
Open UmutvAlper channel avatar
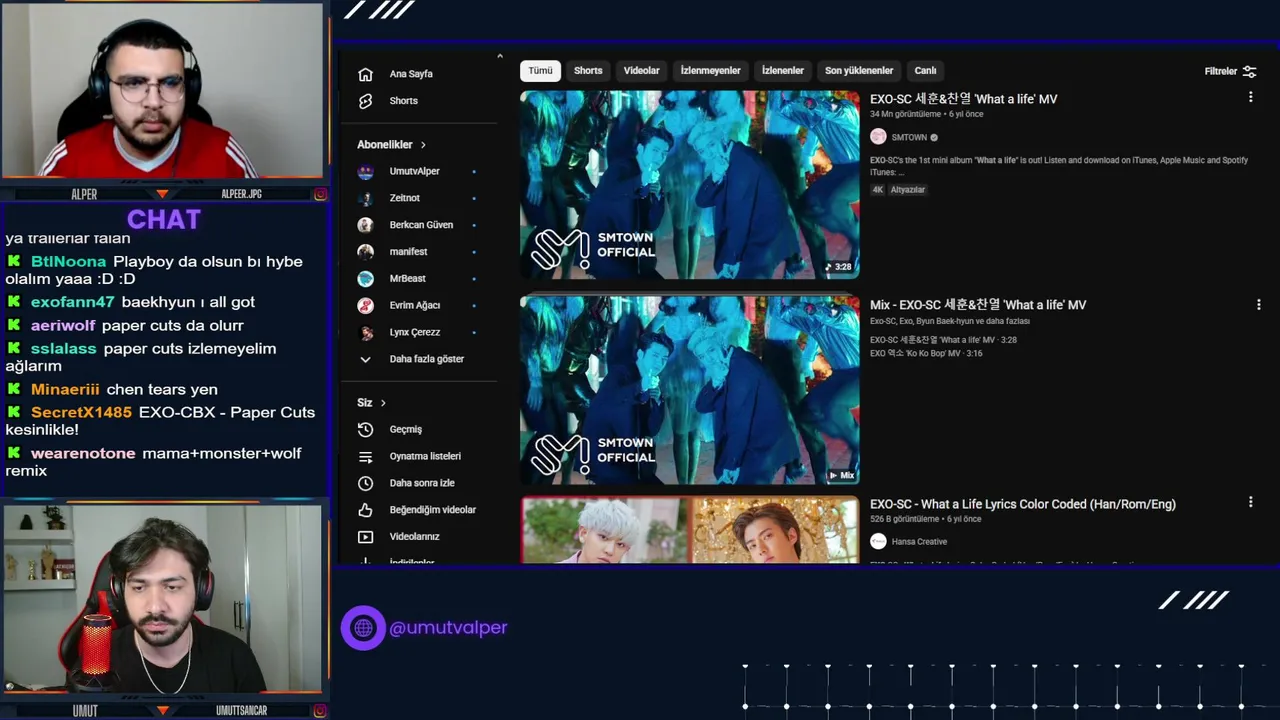point(365,171)
